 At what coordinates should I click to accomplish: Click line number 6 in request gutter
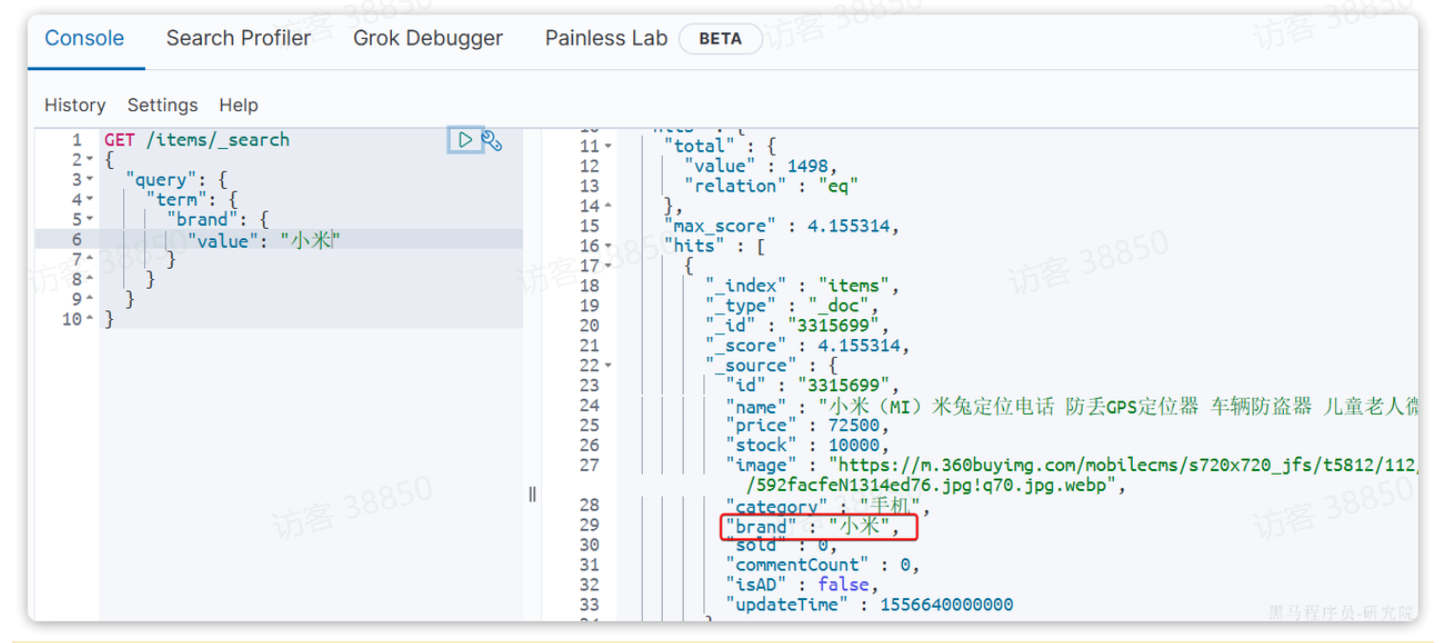pos(77,240)
